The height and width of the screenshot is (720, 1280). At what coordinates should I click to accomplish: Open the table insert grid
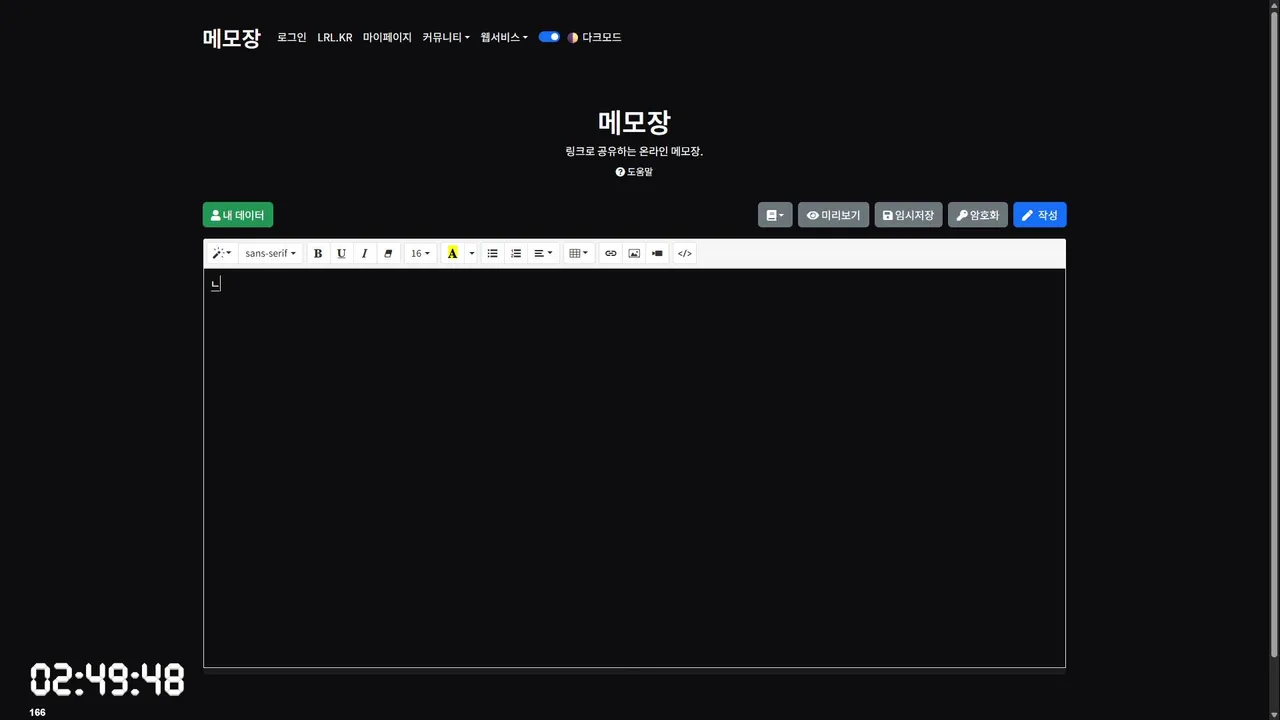[578, 254]
